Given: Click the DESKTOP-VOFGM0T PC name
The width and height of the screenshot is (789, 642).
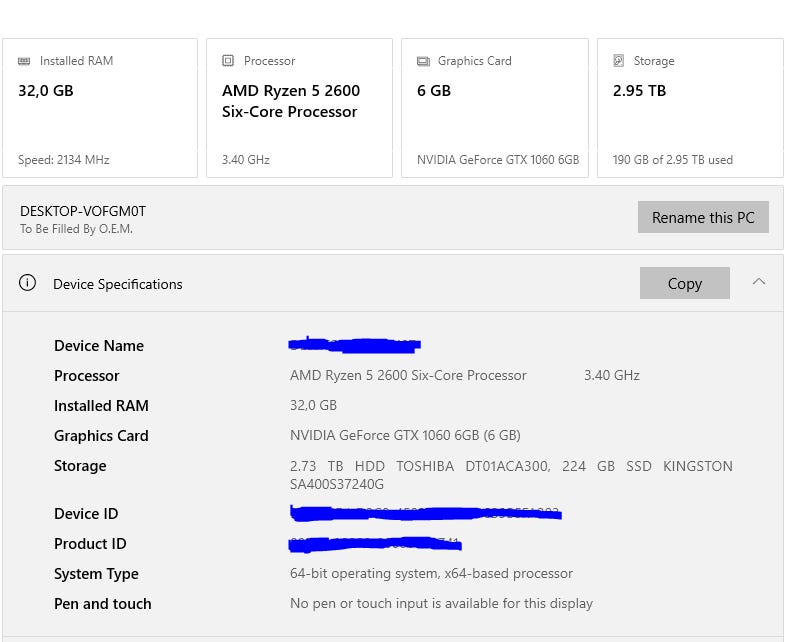Looking at the screenshot, I should tap(83, 211).
